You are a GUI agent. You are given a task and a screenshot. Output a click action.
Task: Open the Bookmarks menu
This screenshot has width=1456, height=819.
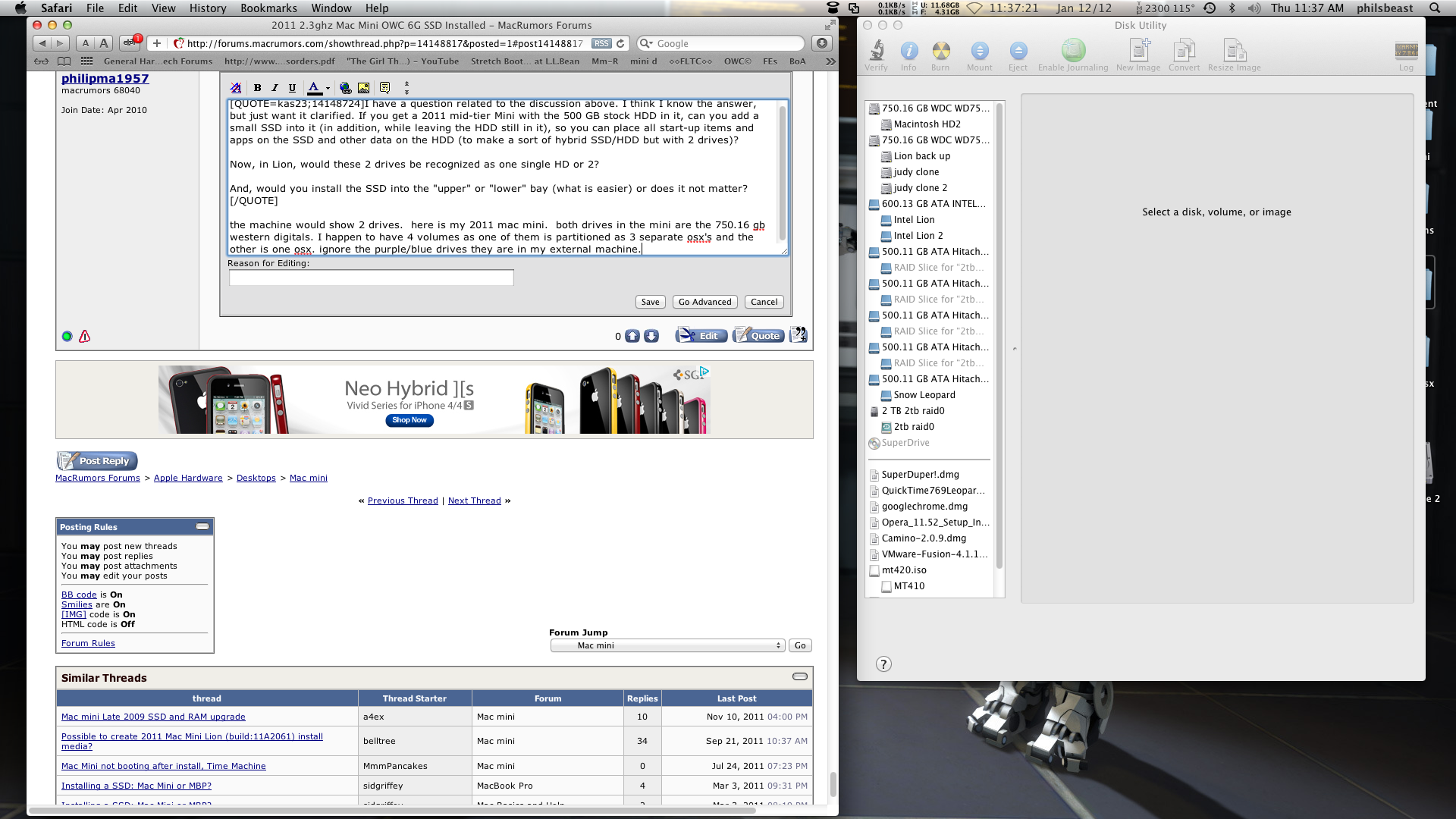[268, 8]
